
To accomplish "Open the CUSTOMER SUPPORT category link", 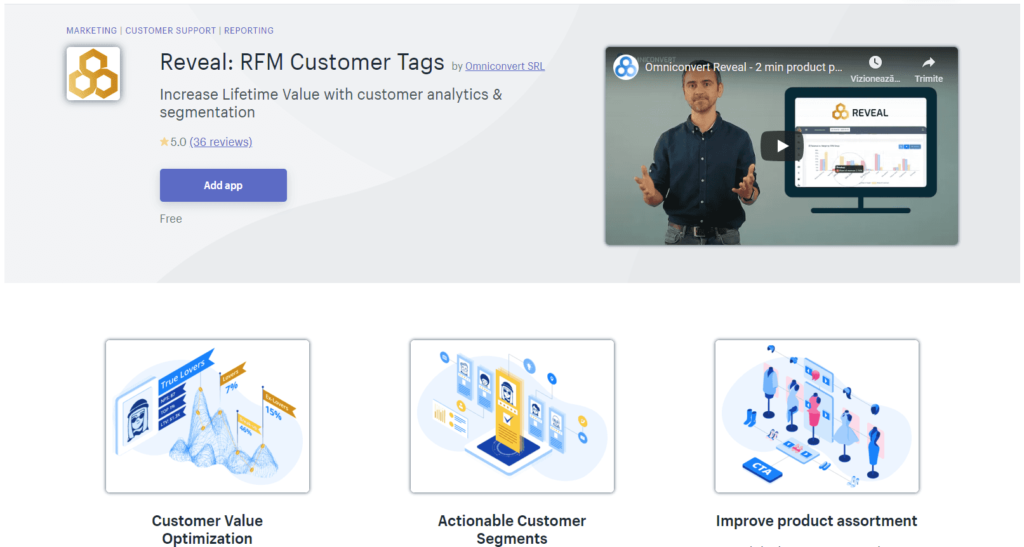I will pyautogui.click(x=170, y=31).
